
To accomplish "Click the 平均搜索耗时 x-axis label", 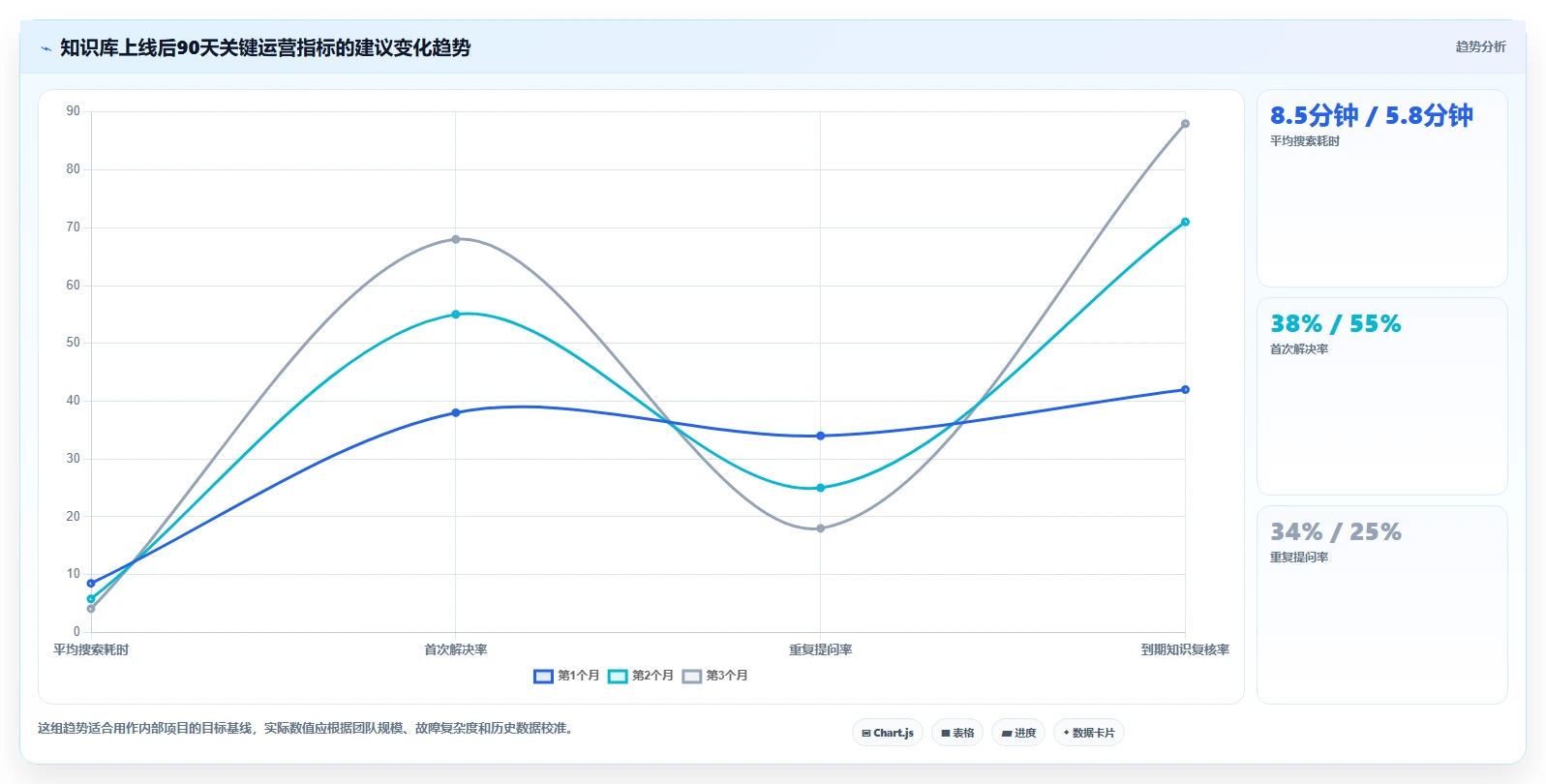I will pos(91,649).
